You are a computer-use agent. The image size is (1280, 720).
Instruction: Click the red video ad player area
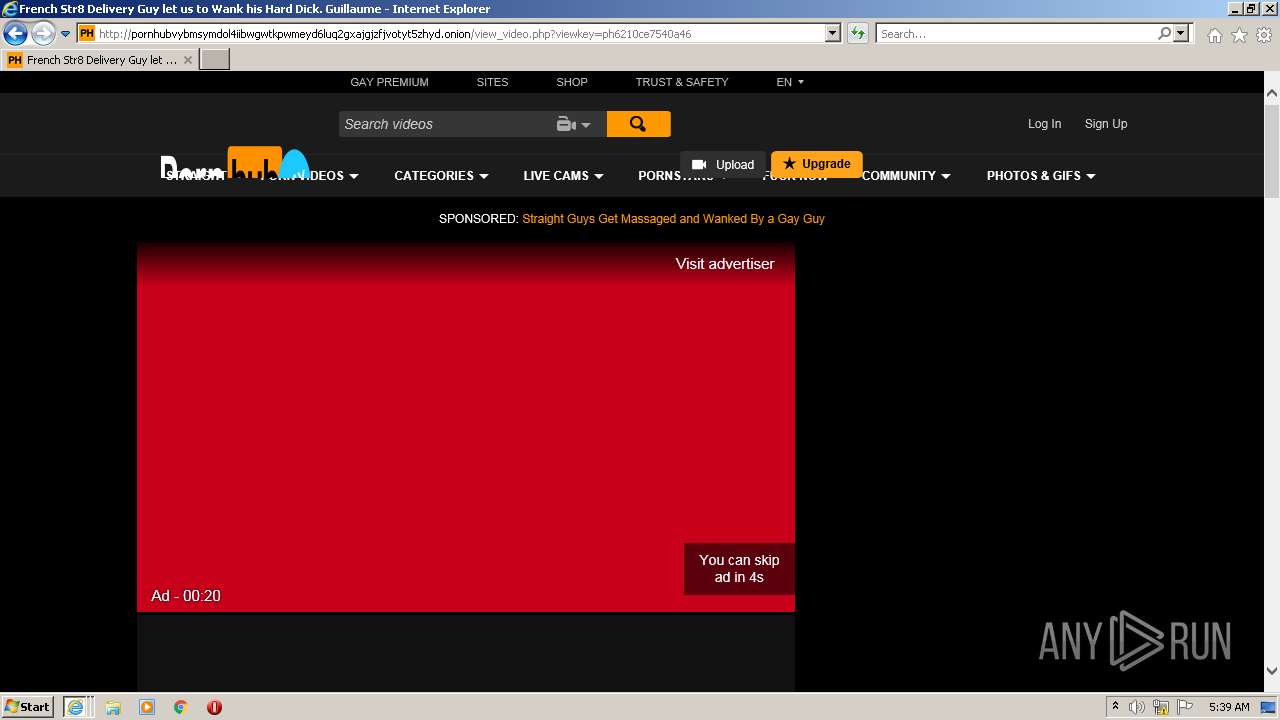[x=466, y=426]
